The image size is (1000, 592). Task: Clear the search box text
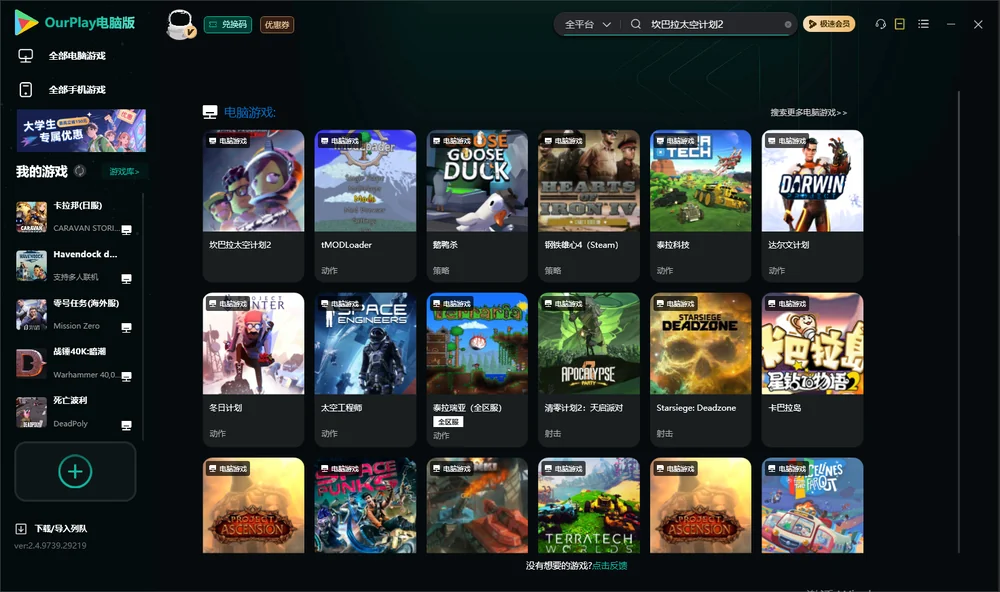click(788, 25)
